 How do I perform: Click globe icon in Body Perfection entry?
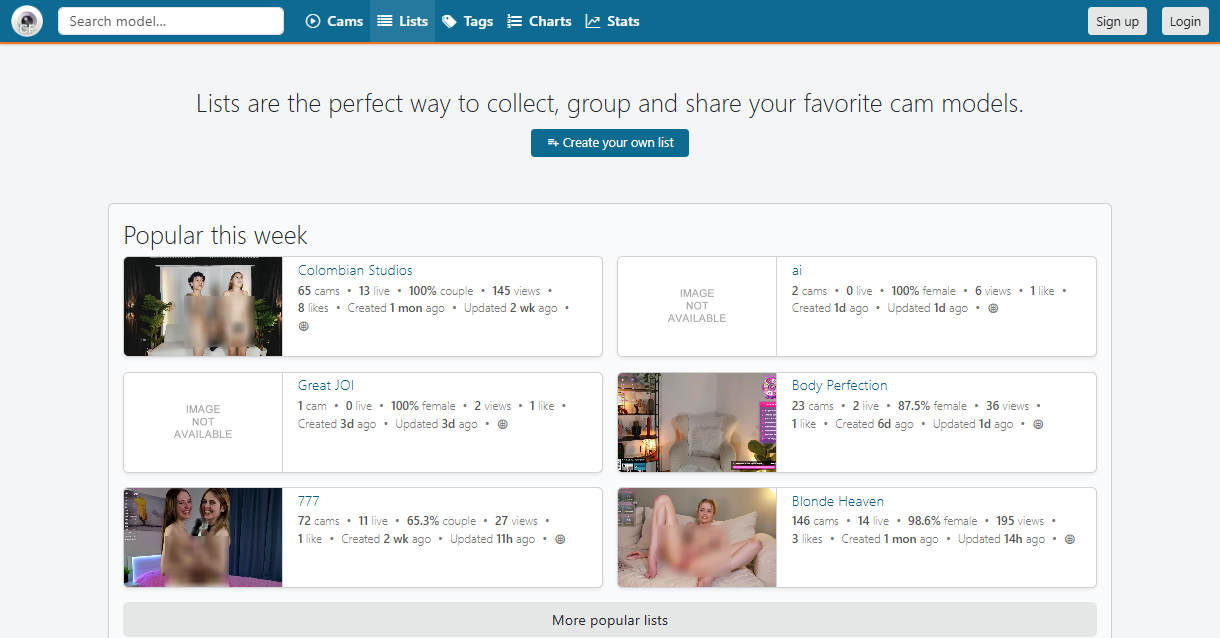click(x=1038, y=424)
